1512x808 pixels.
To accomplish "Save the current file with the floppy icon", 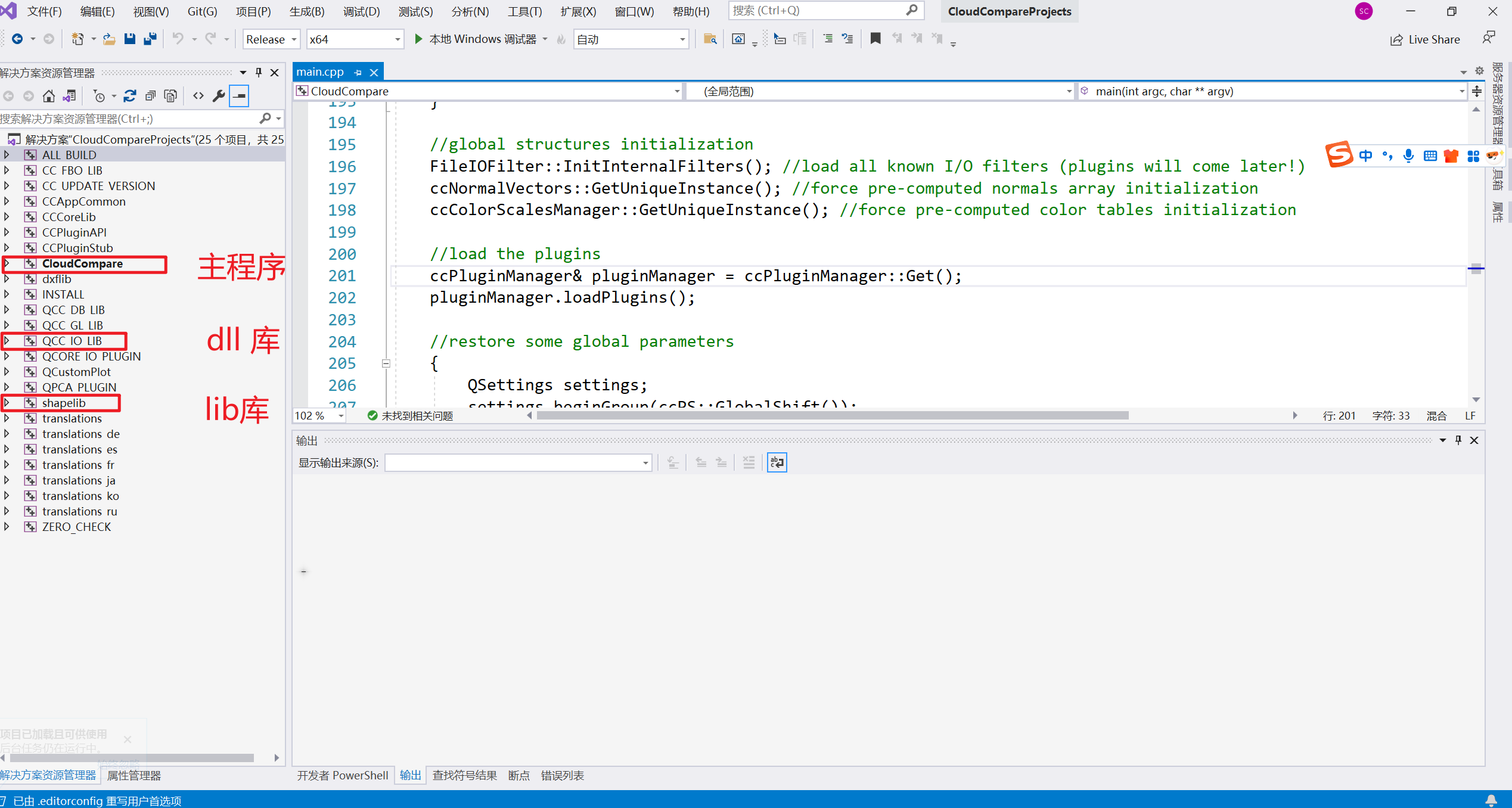I will point(129,39).
